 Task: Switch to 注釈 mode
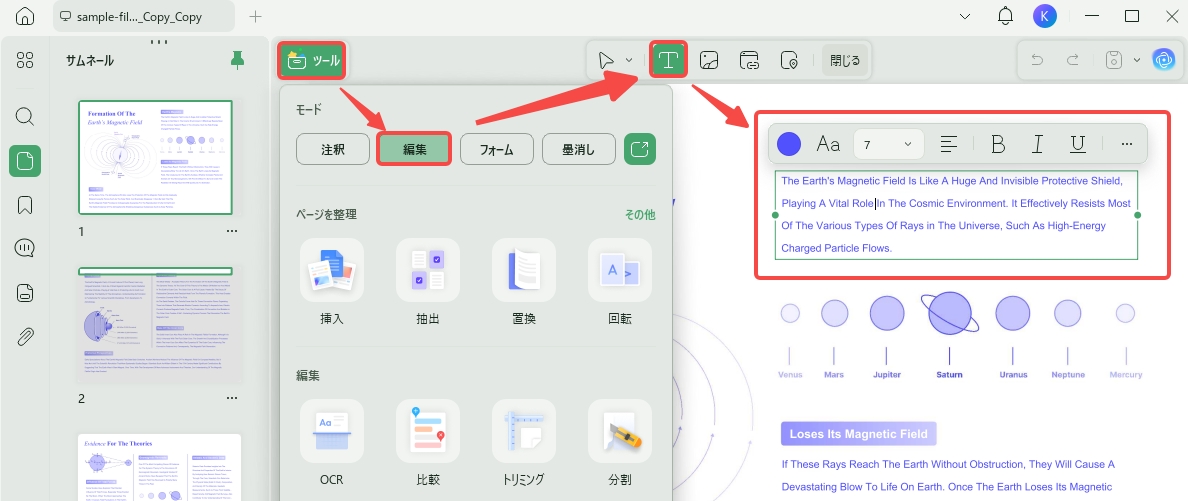point(333,149)
